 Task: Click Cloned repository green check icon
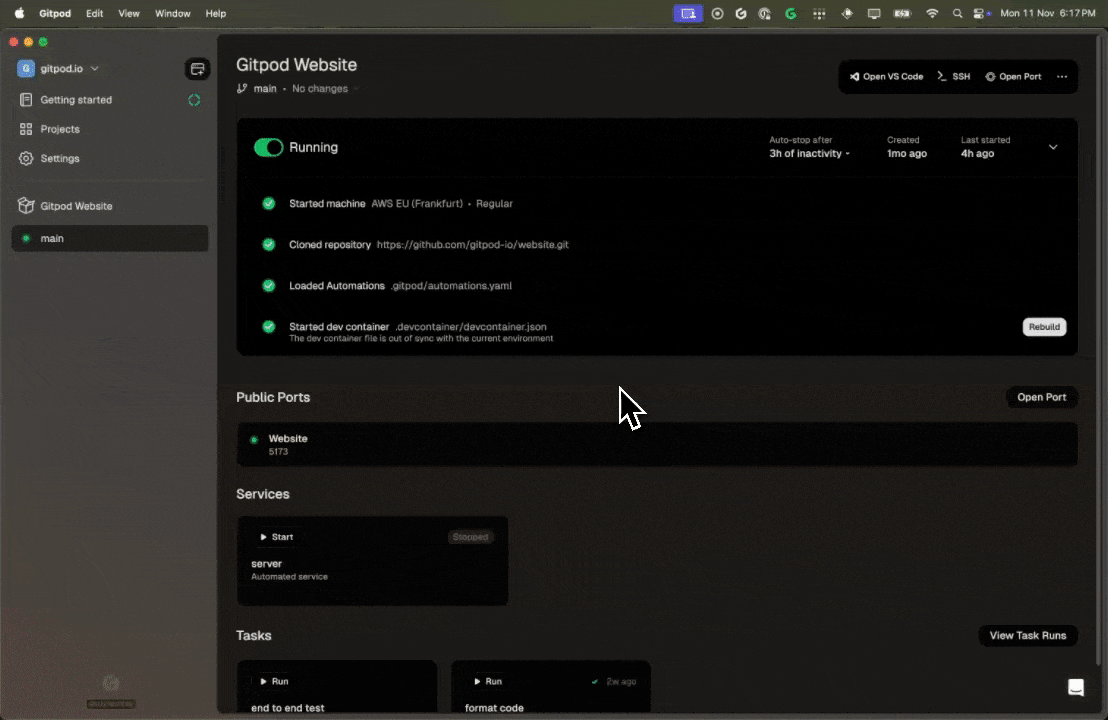pyautogui.click(x=269, y=244)
